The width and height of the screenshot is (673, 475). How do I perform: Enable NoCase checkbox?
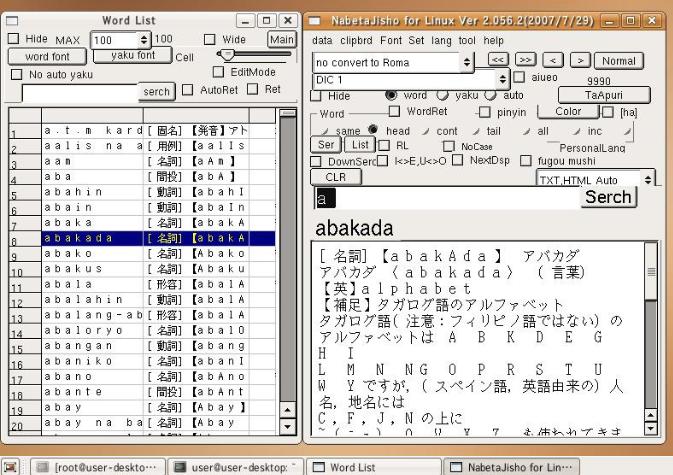click(449, 146)
